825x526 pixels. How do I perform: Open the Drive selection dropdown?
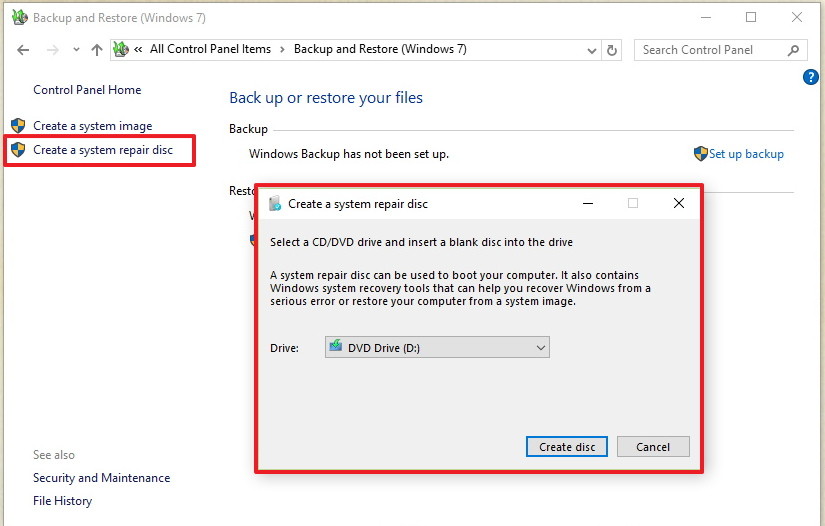[x=437, y=347]
